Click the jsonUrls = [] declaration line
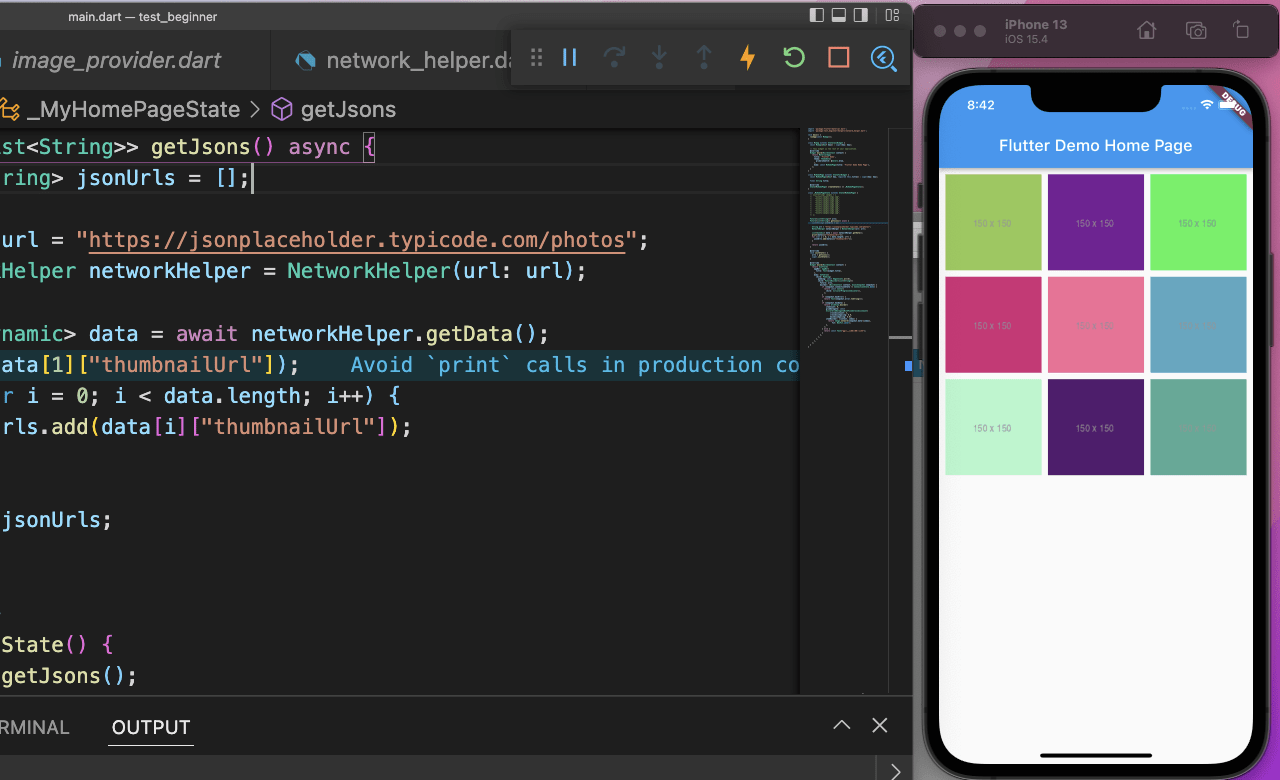Viewport: 1280px width, 780px height. (127, 178)
